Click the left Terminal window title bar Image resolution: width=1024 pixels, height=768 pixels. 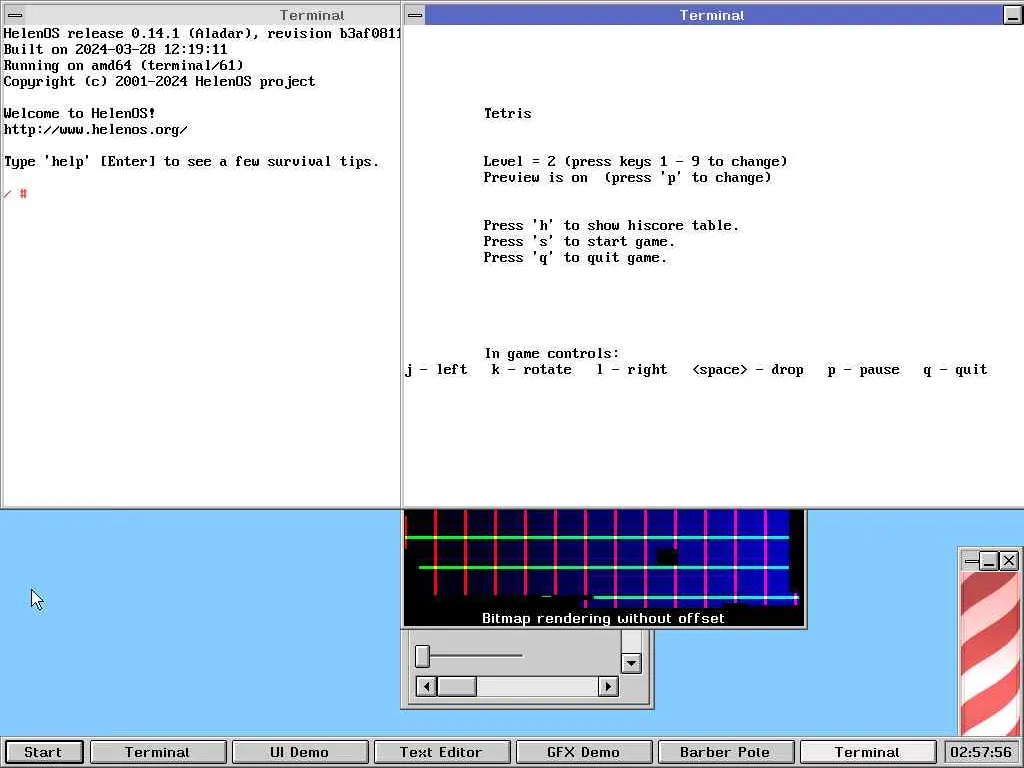tap(212, 15)
